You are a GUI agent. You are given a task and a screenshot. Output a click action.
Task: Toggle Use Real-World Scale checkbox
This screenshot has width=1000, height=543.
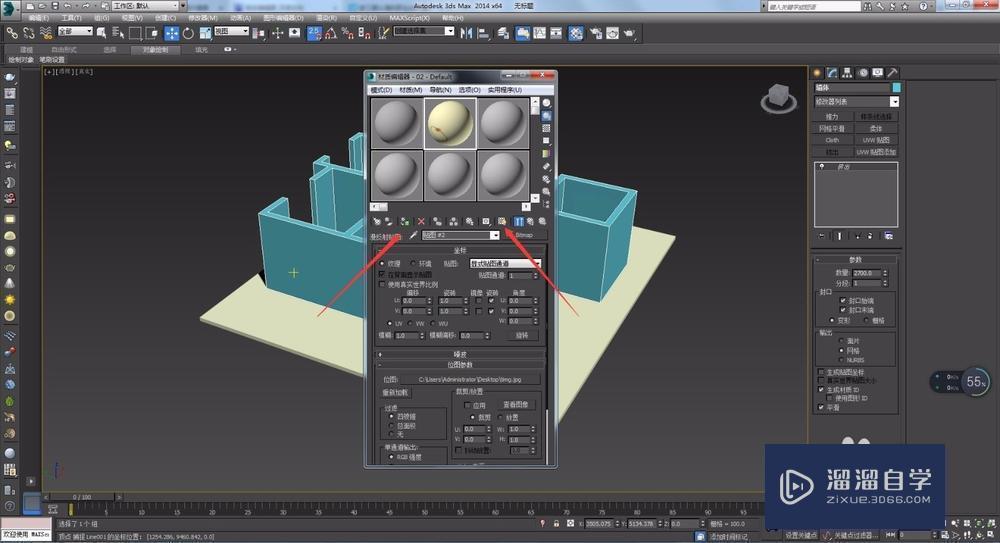(382, 284)
